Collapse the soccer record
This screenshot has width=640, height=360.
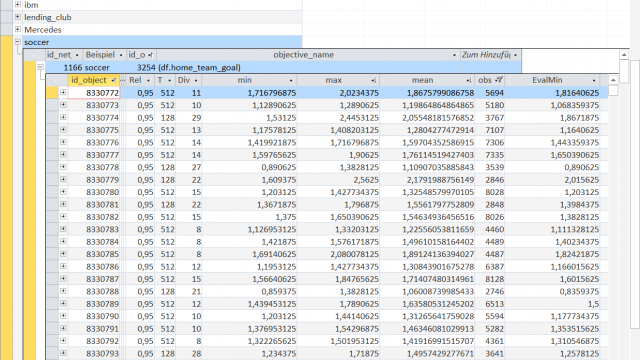pyautogui.click(x=18, y=42)
